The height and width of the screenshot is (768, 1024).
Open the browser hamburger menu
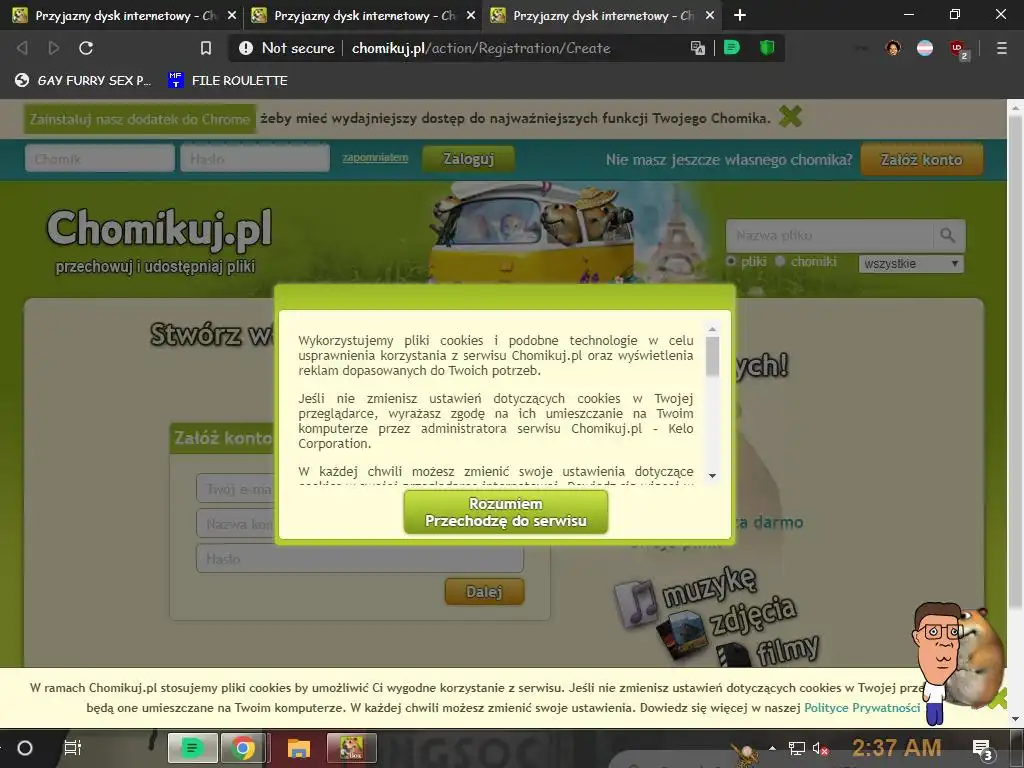[1002, 48]
